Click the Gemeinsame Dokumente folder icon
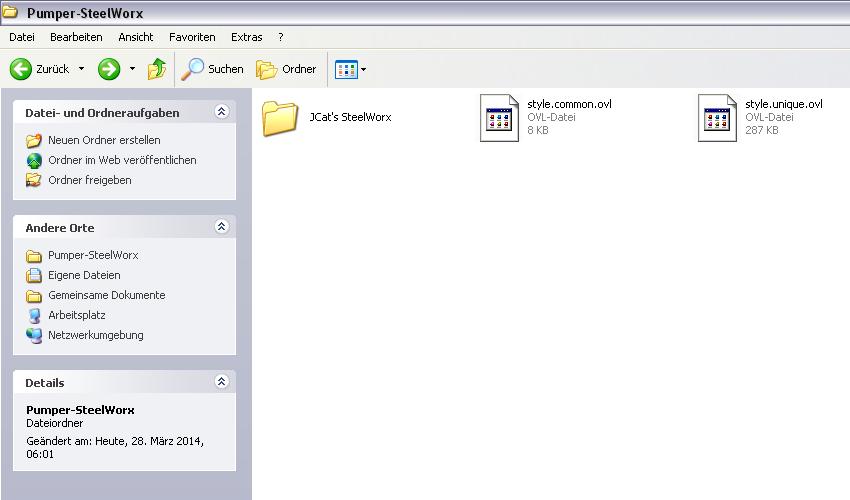The height and width of the screenshot is (500, 850). coord(34,296)
